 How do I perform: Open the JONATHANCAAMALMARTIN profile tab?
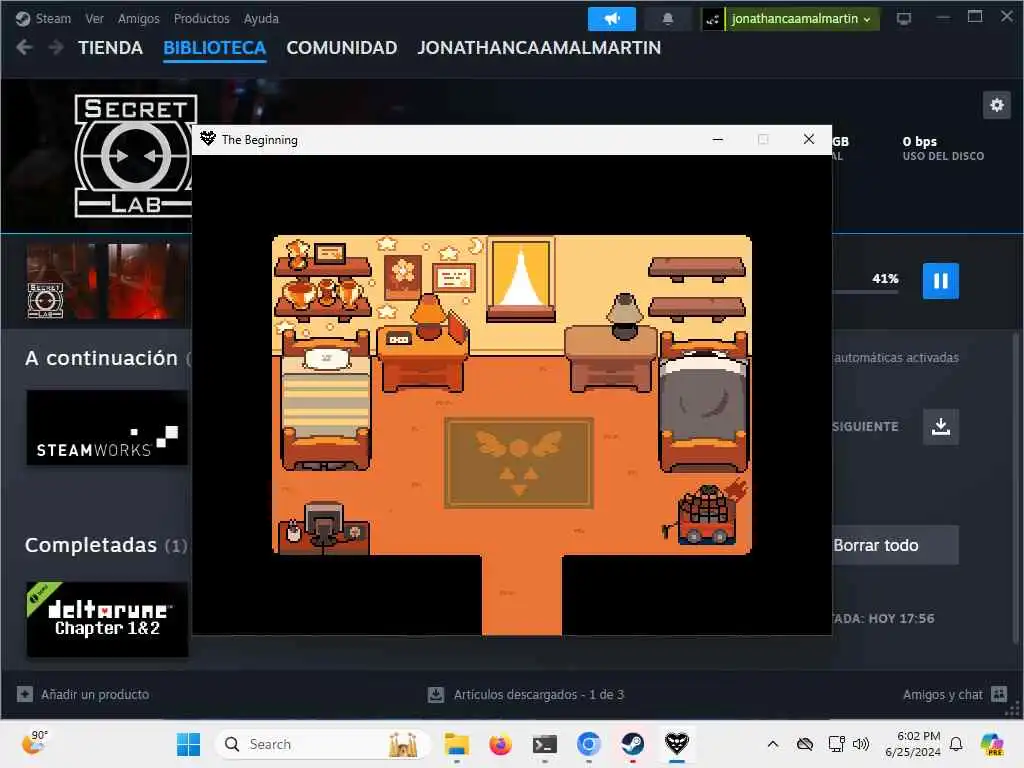539,48
